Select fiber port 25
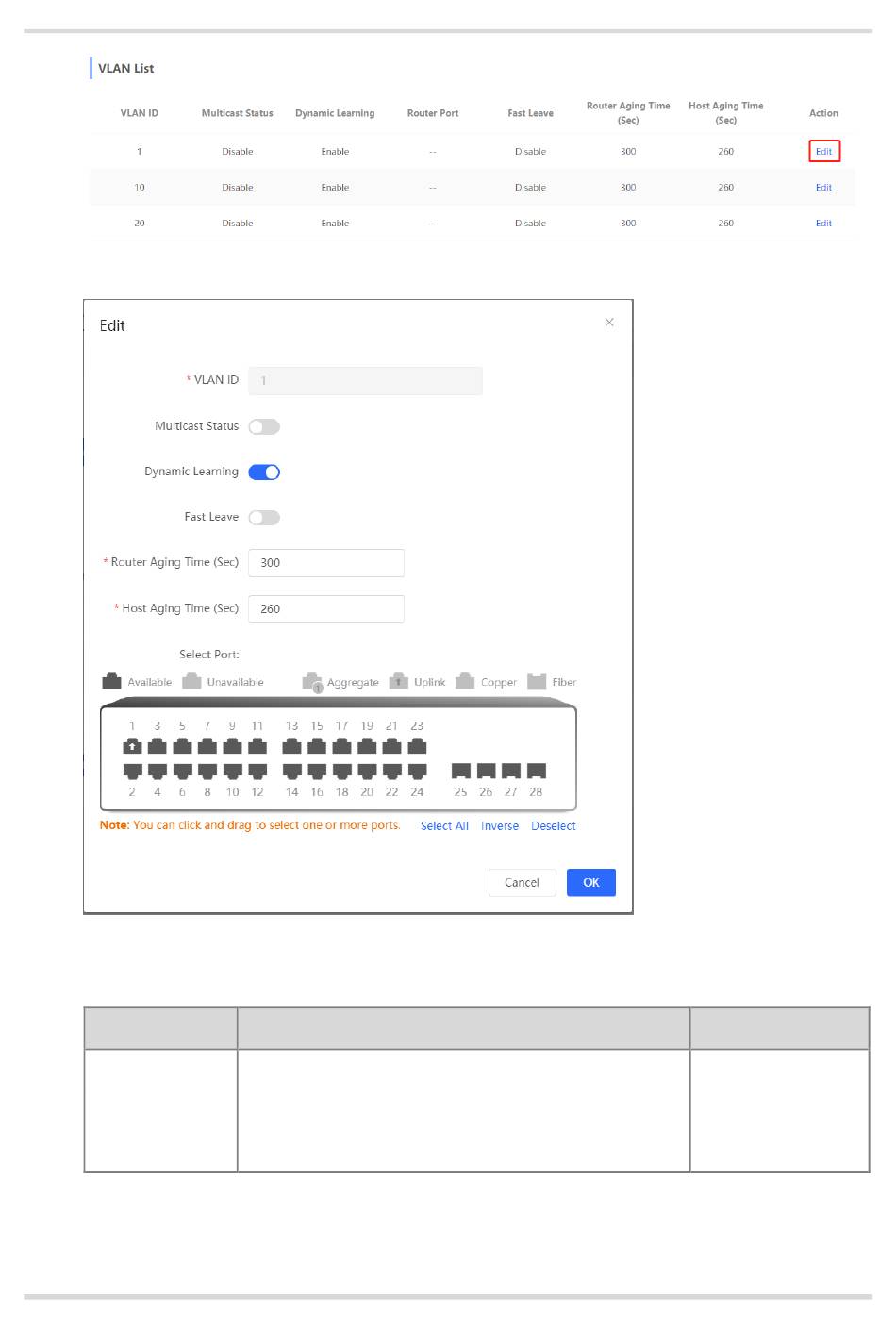Viewport: 896px width, 1328px height. 460,771
